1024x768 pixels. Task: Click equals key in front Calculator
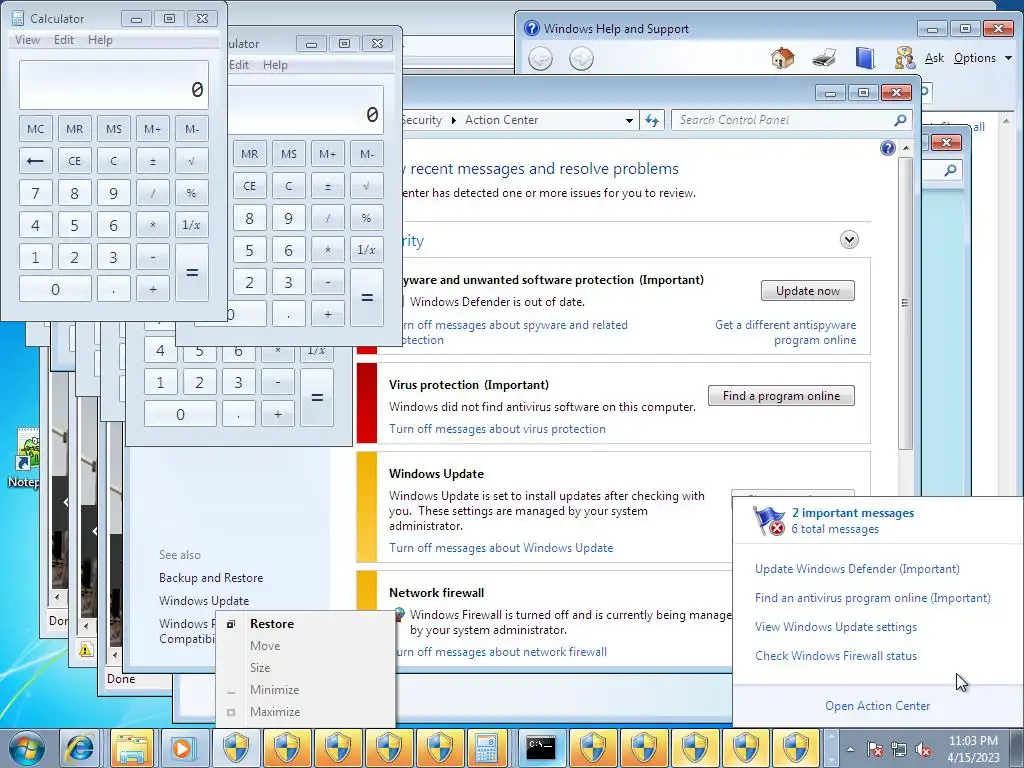point(191,272)
